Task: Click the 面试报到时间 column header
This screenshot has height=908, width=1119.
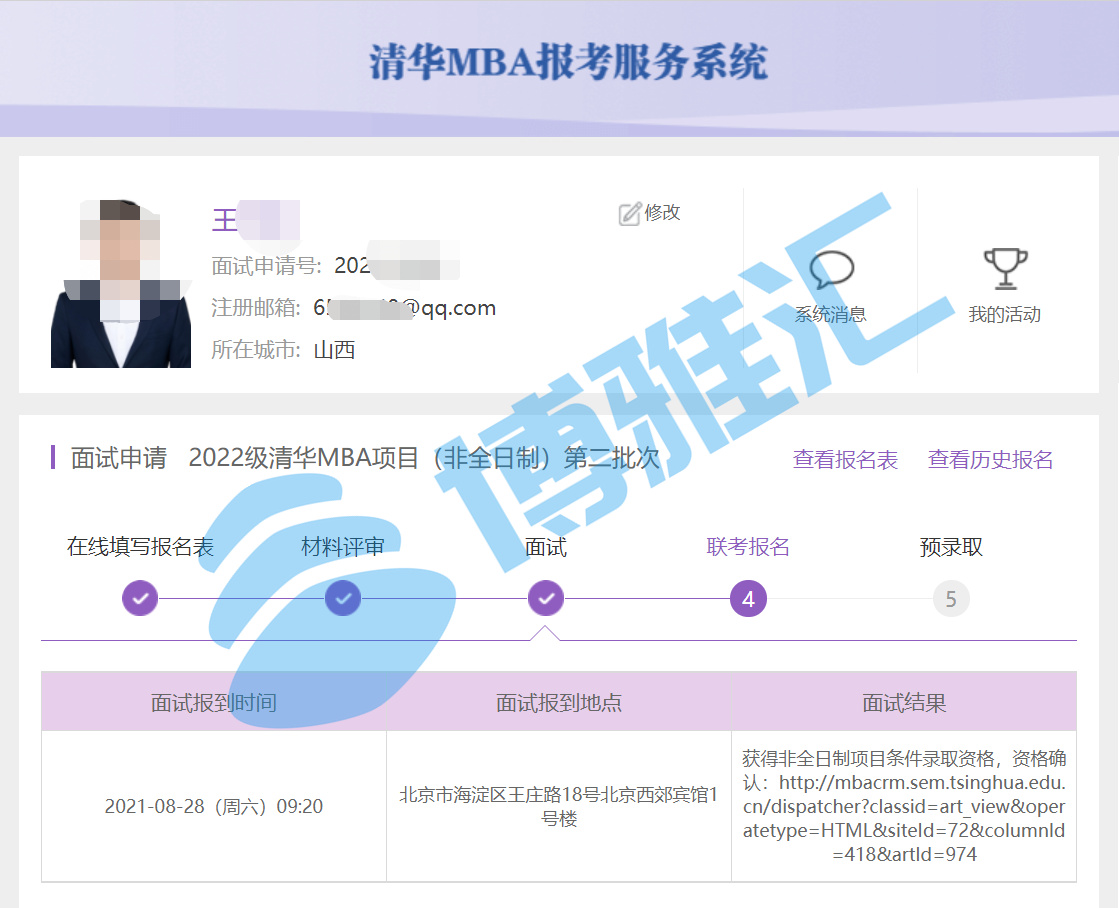Action: 213,702
